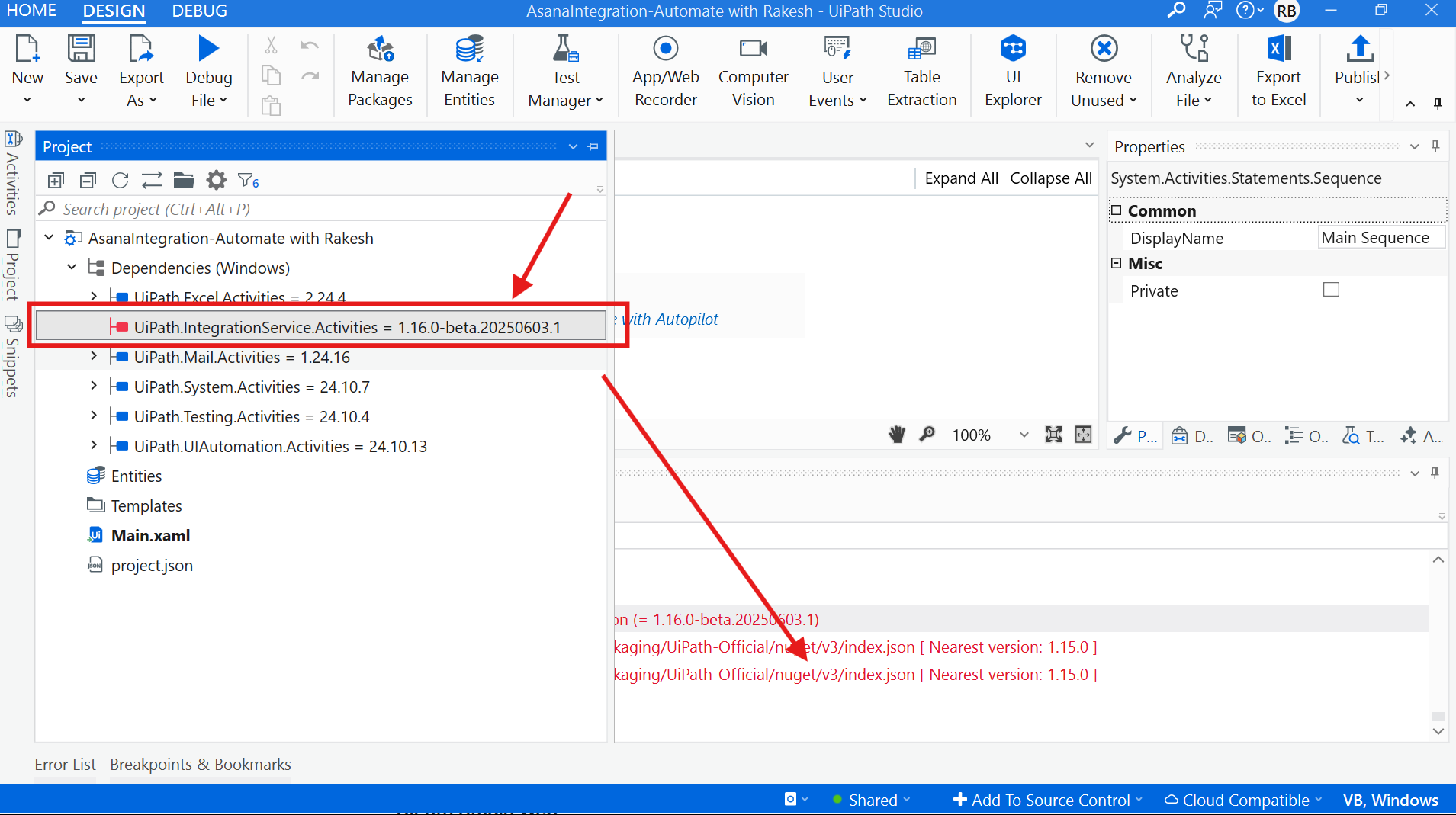Toggle the Private checkbox

(1331, 290)
